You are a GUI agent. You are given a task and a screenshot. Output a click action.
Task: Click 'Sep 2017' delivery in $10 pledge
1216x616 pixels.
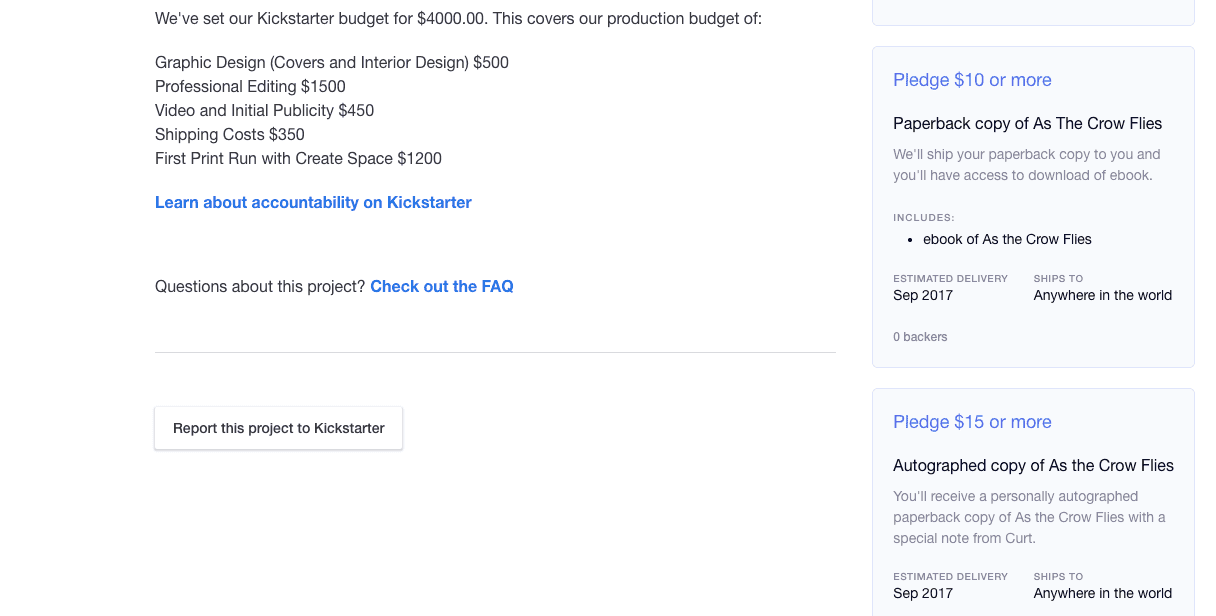(x=923, y=295)
